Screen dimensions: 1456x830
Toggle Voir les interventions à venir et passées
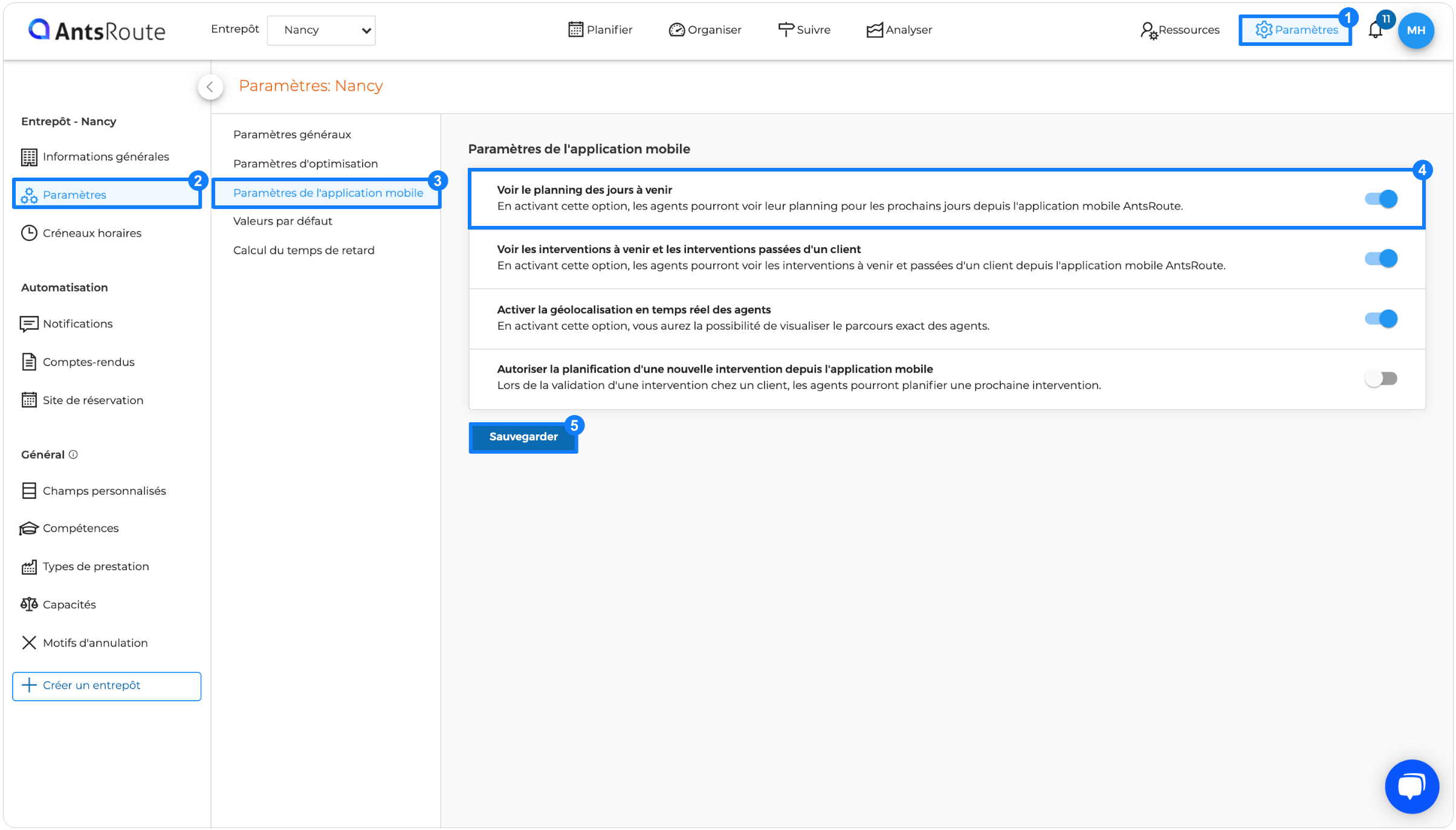click(x=1381, y=259)
